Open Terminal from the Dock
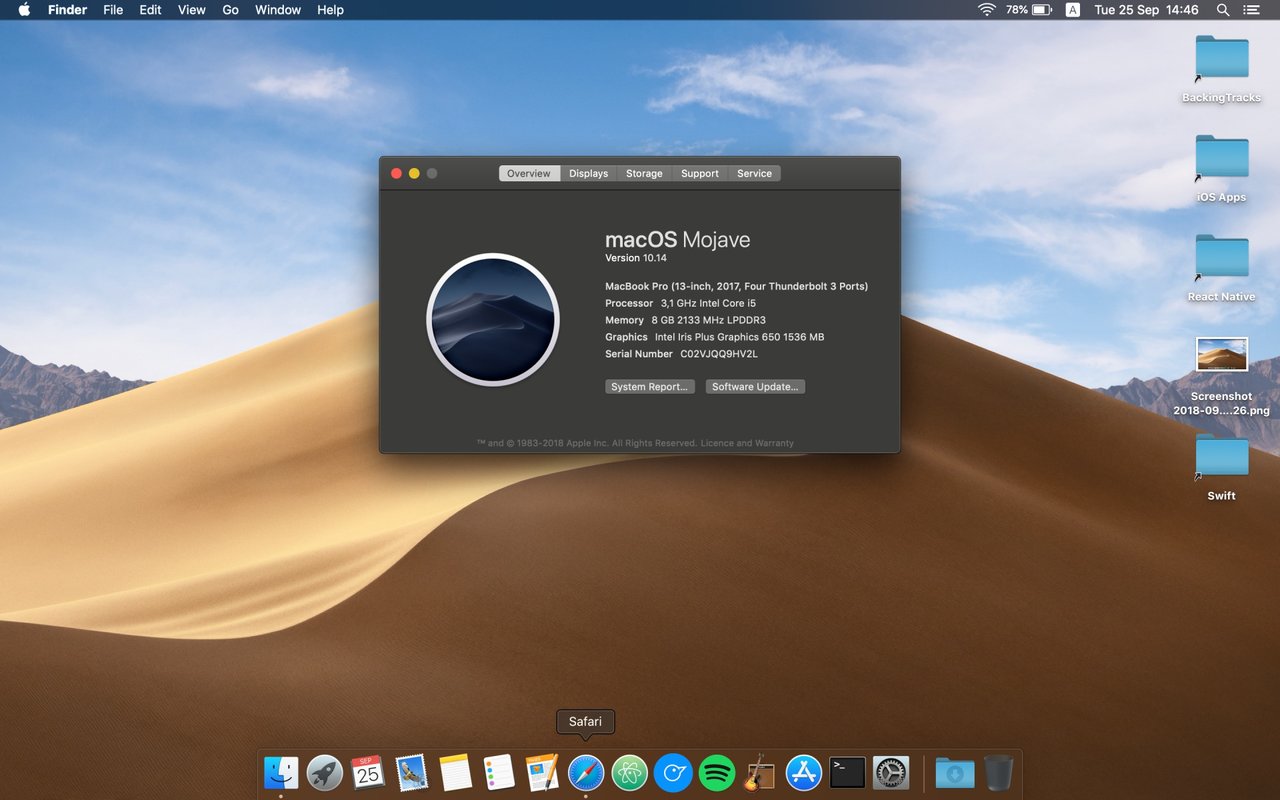1280x800 pixels. tap(848, 772)
